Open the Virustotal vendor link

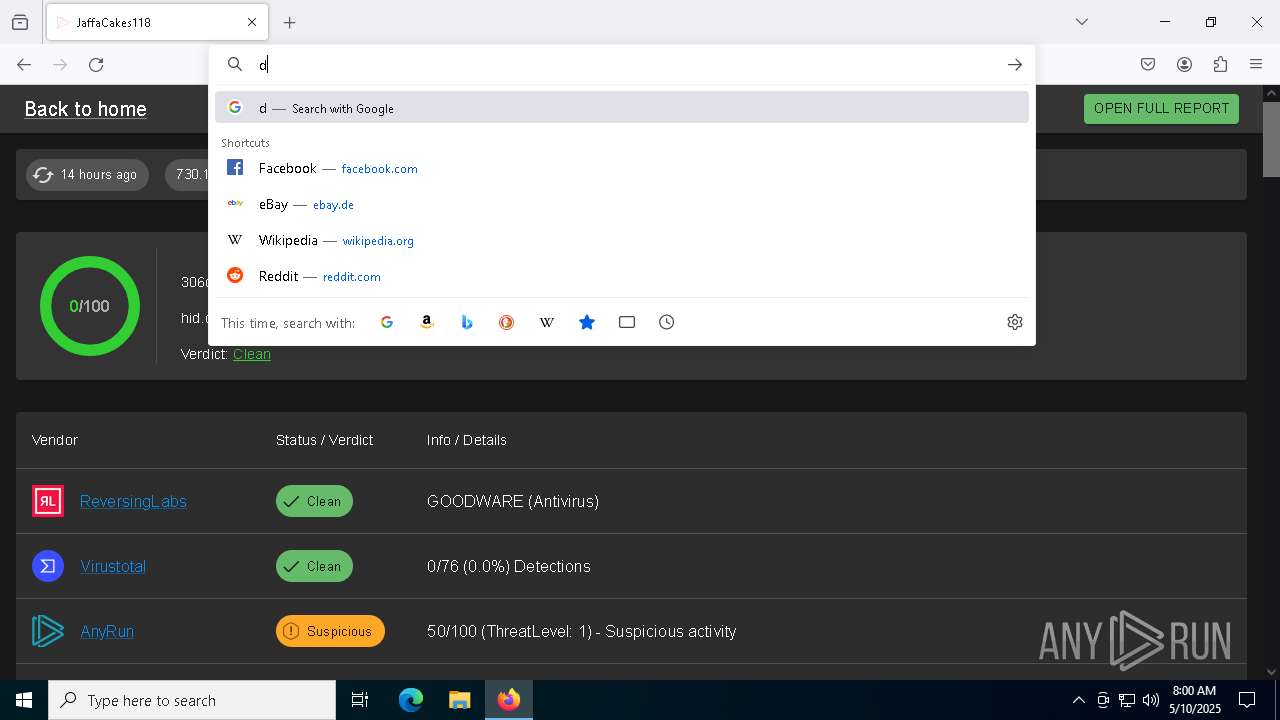coord(113,566)
